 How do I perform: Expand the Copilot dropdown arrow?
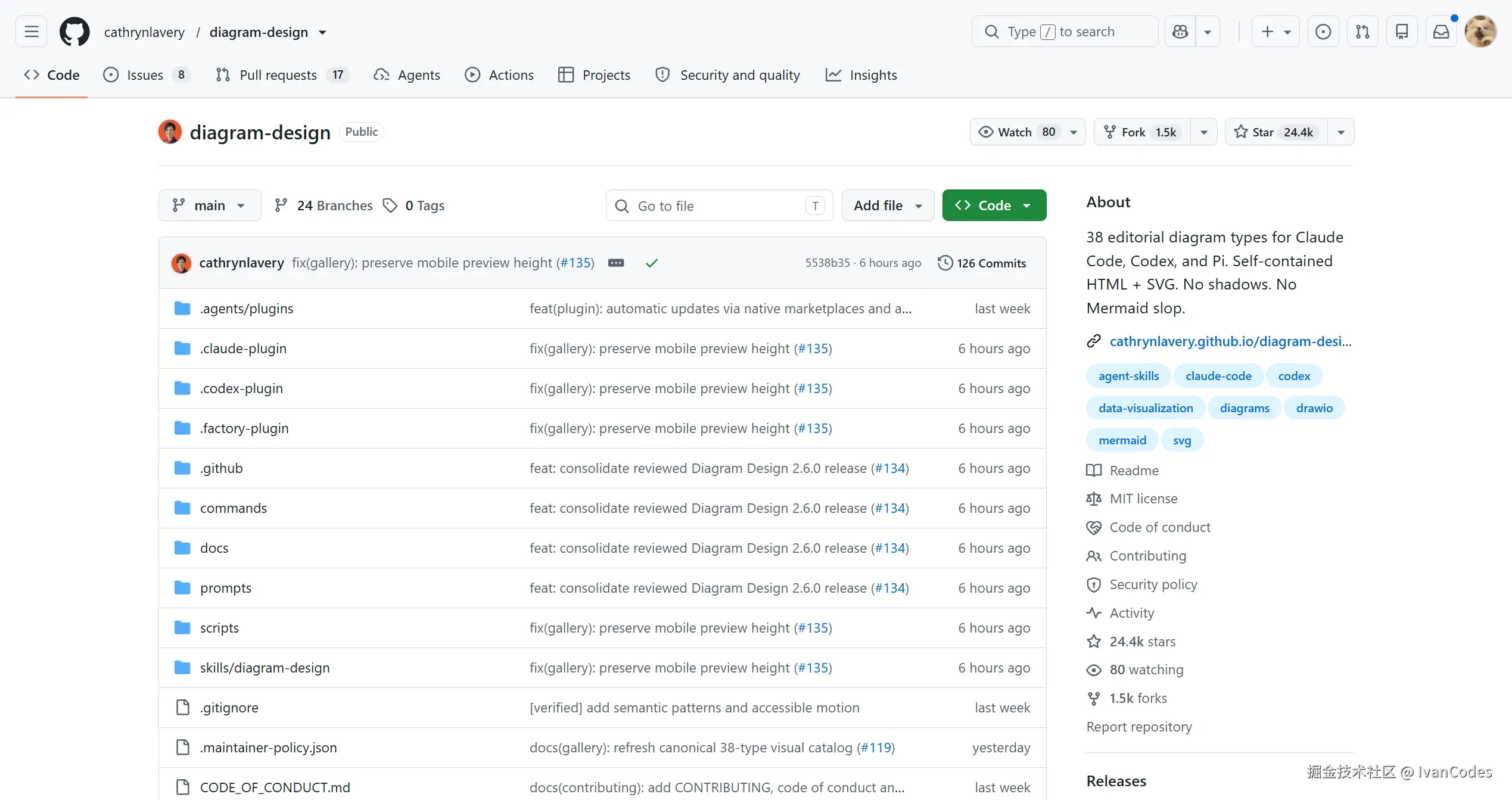click(x=1208, y=32)
